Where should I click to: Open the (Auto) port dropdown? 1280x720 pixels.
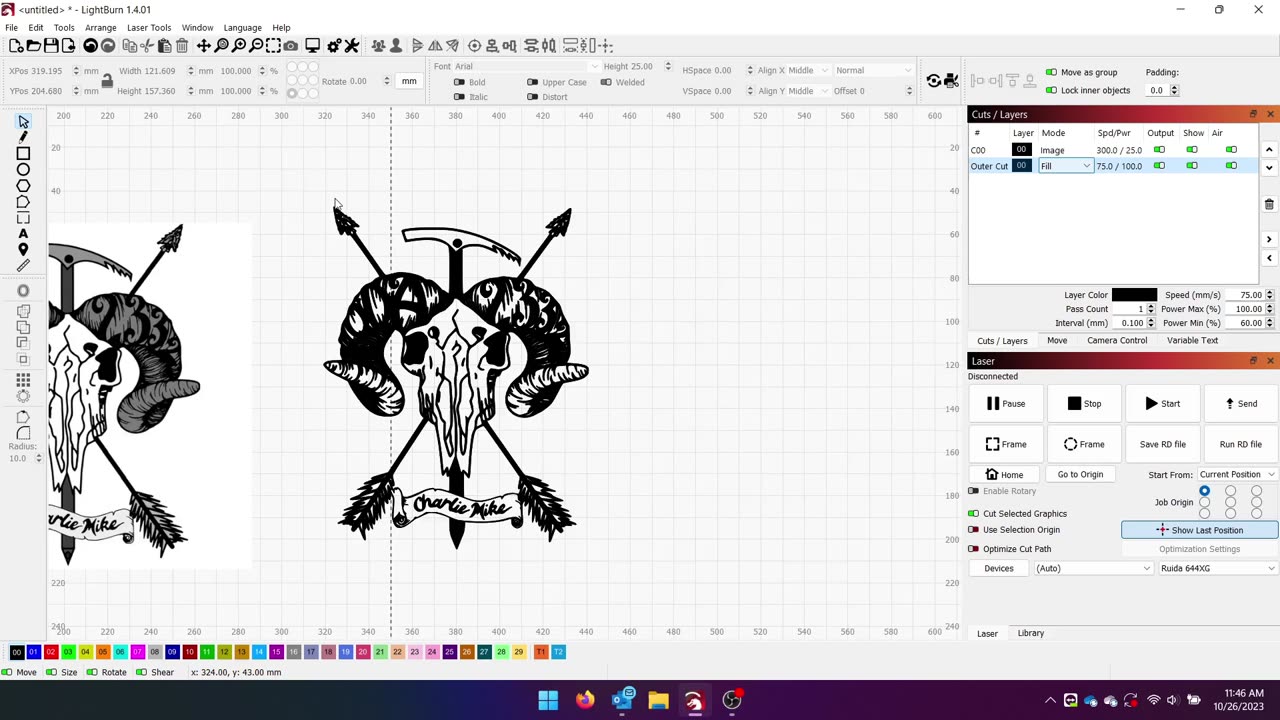click(1093, 568)
